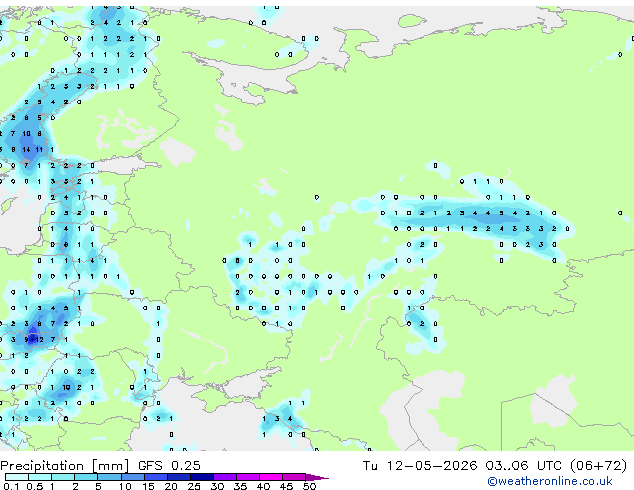Click the '45' legend label

pos(286,486)
